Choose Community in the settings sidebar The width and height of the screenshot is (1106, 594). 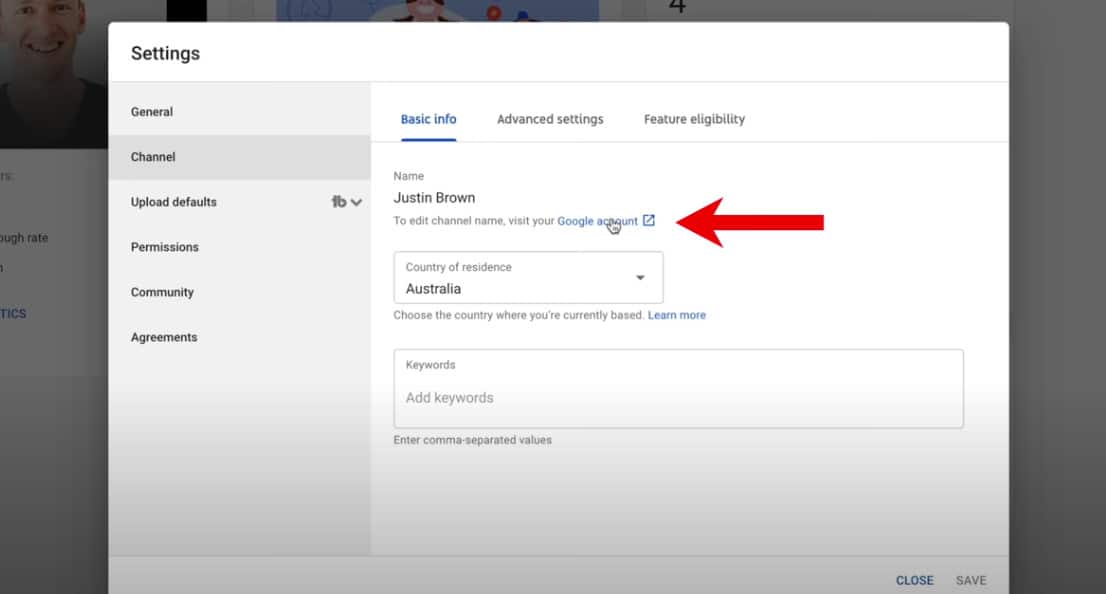pyautogui.click(x=162, y=292)
